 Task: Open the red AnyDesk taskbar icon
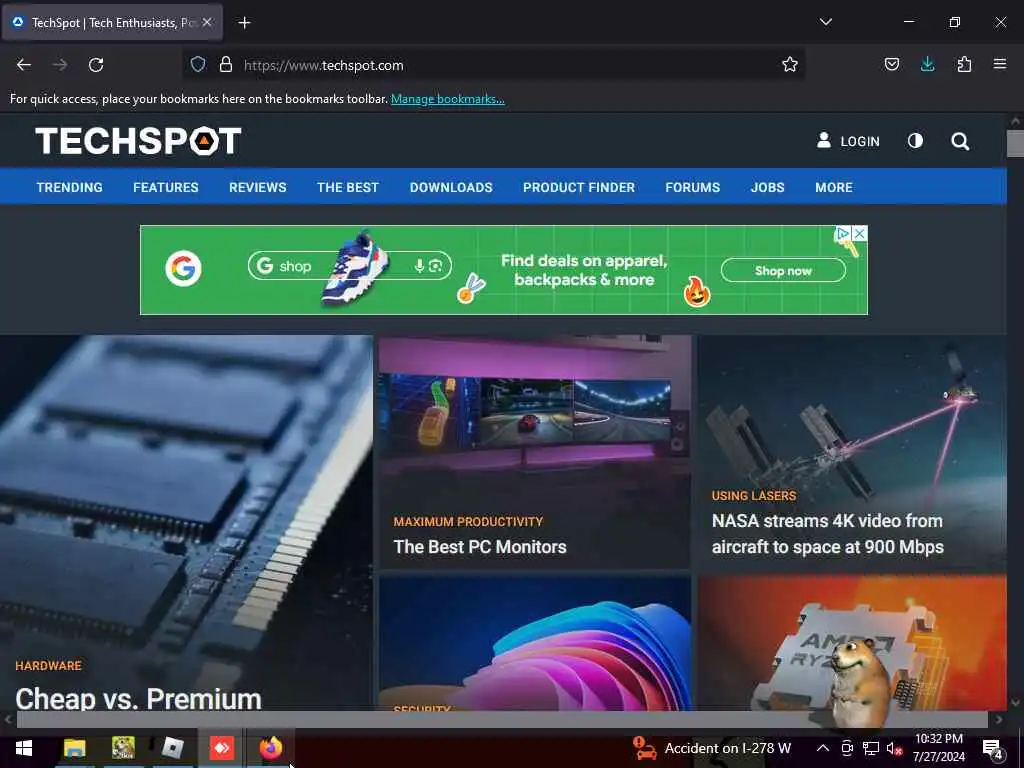(221, 748)
